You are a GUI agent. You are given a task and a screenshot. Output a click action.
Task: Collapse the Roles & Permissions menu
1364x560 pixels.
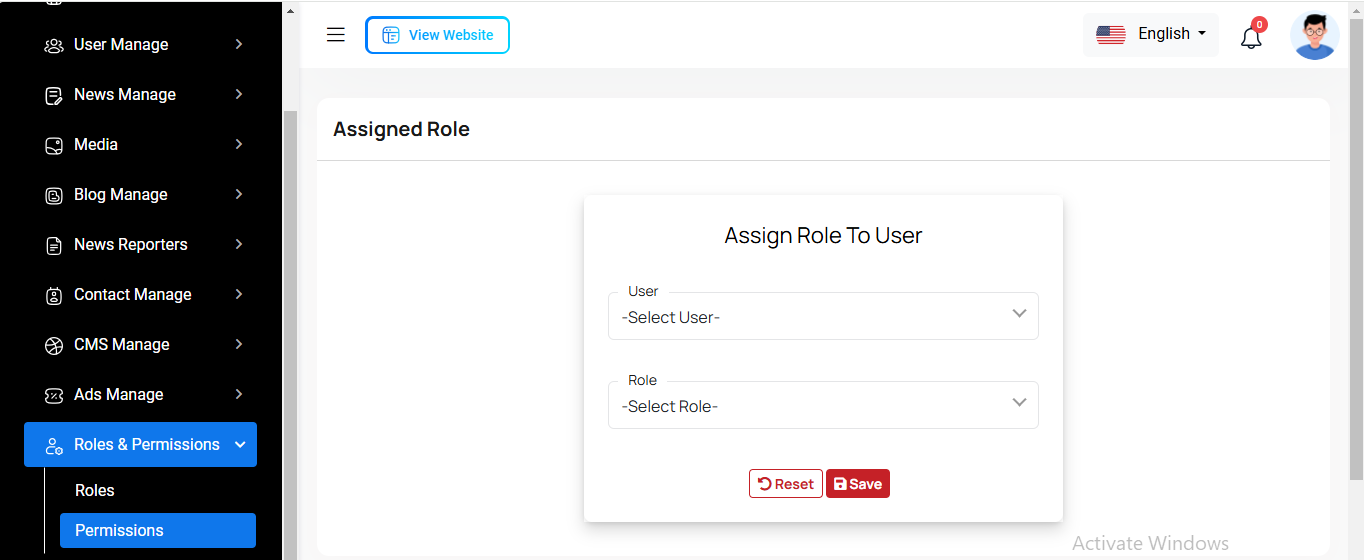(x=240, y=445)
